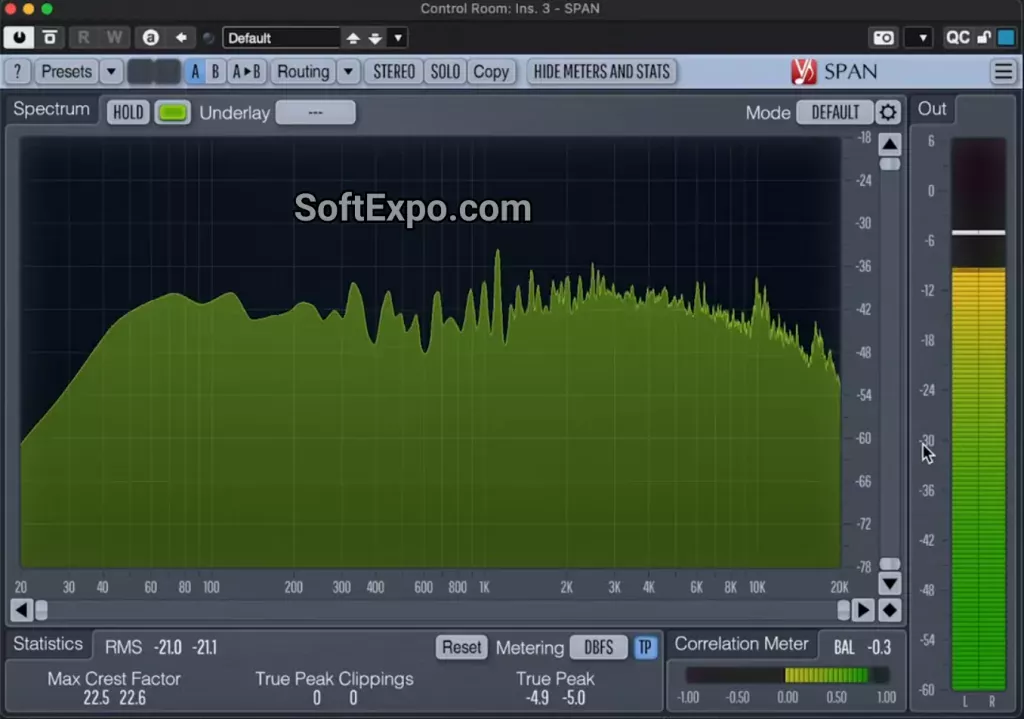Click the camera snapshot icon in plugin header
The height and width of the screenshot is (719, 1024).
click(x=883, y=37)
